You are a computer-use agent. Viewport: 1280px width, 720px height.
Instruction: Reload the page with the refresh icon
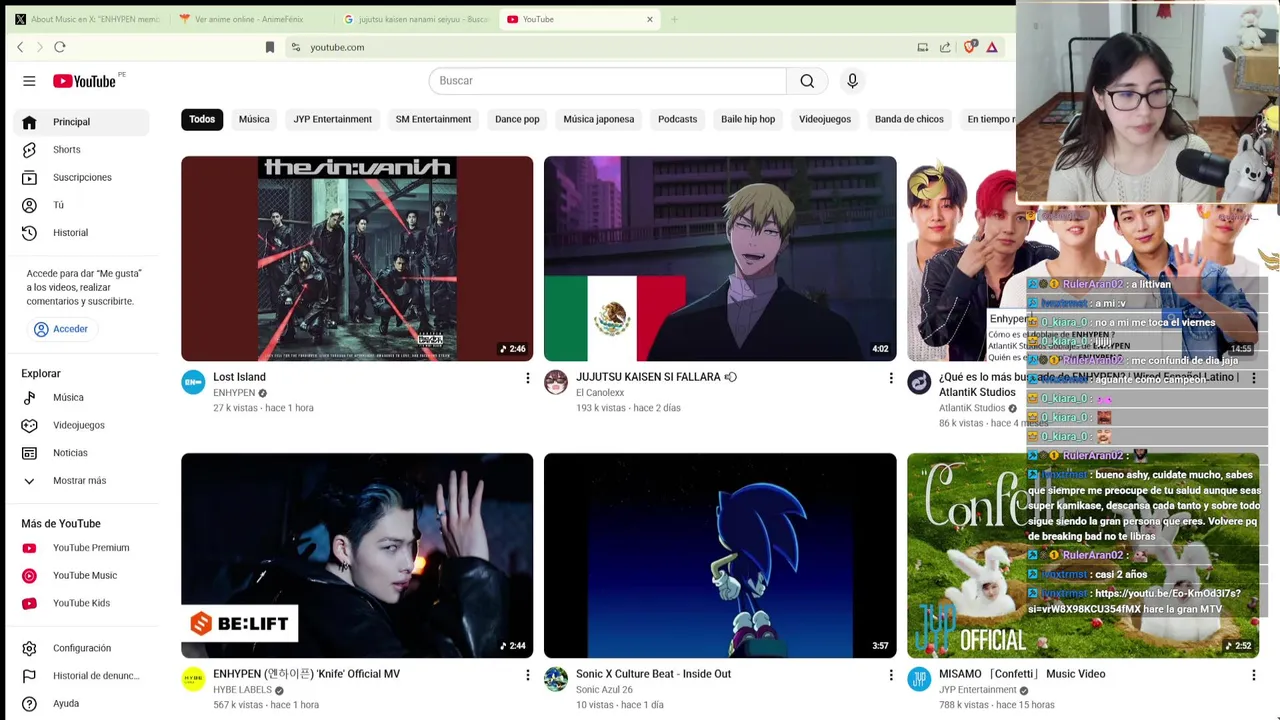[x=60, y=47]
